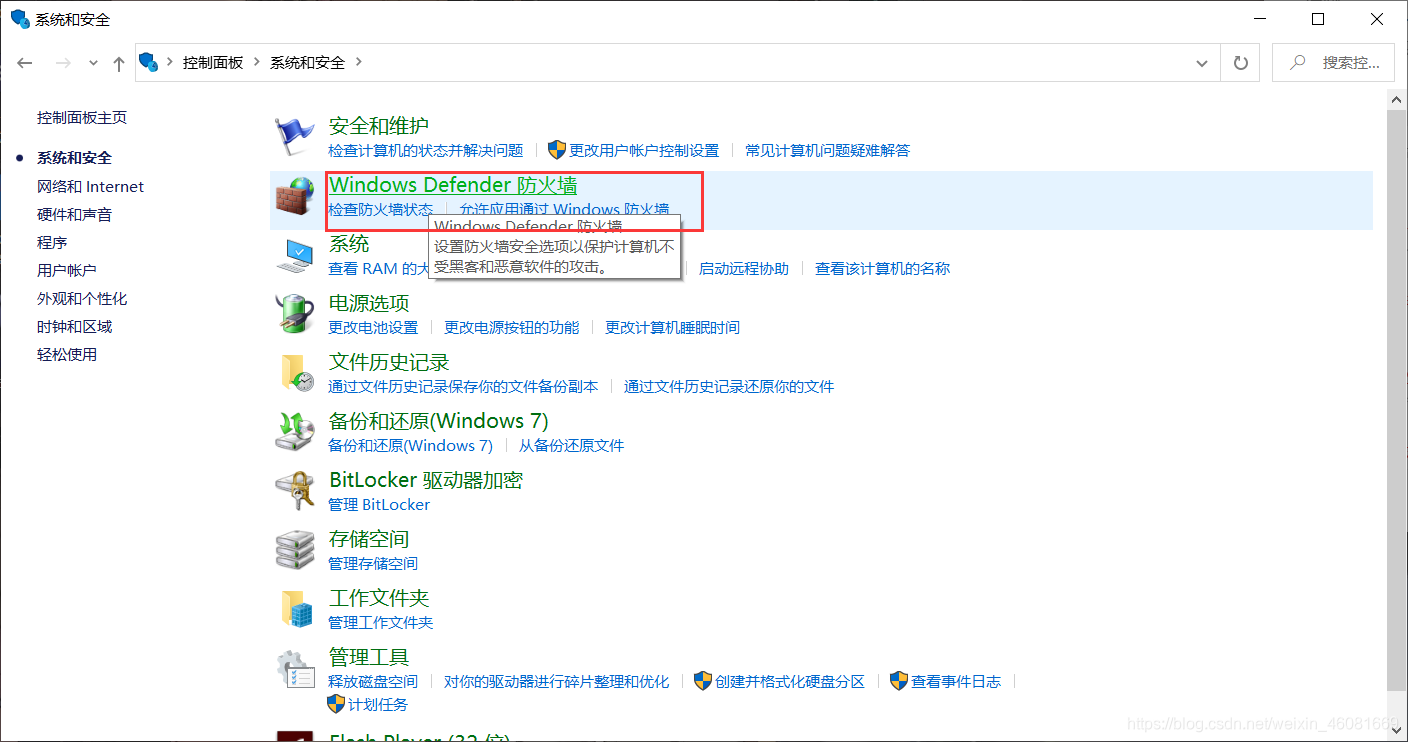This screenshot has width=1408, height=742.
Task: Click 查看该计算机的名称 link
Action: click(883, 268)
